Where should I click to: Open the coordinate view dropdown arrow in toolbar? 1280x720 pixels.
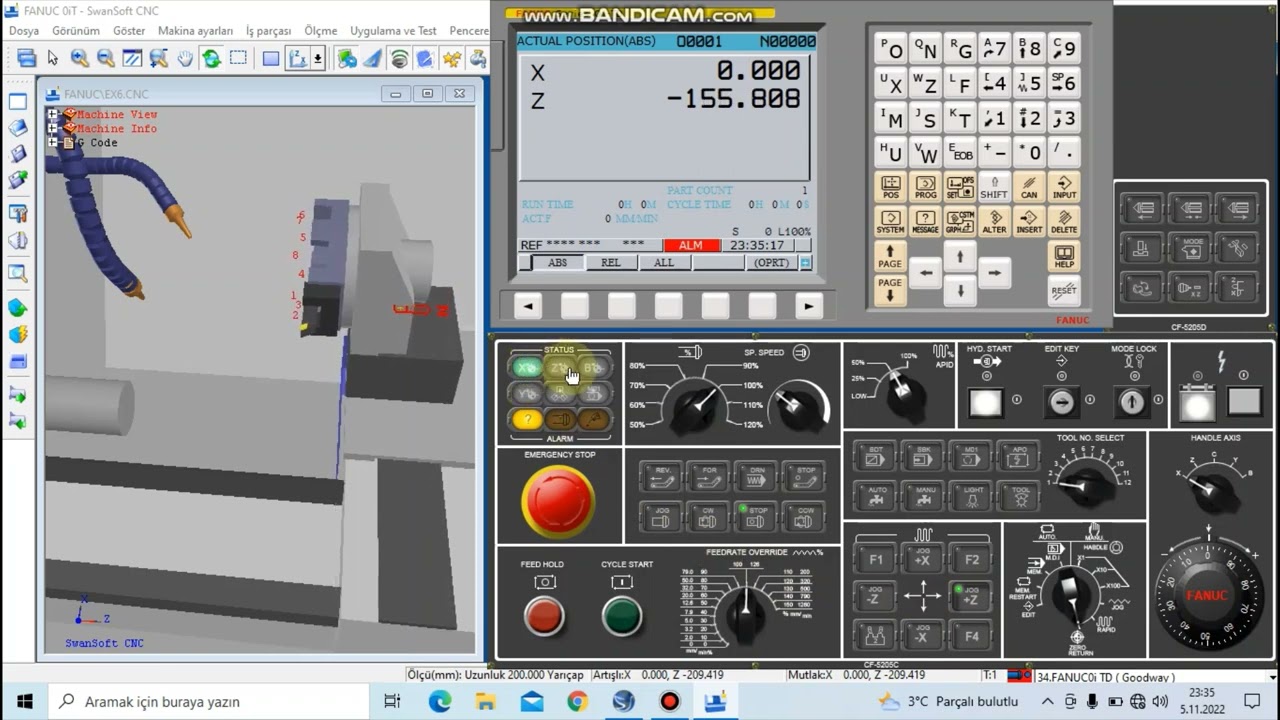pos(318,59)
